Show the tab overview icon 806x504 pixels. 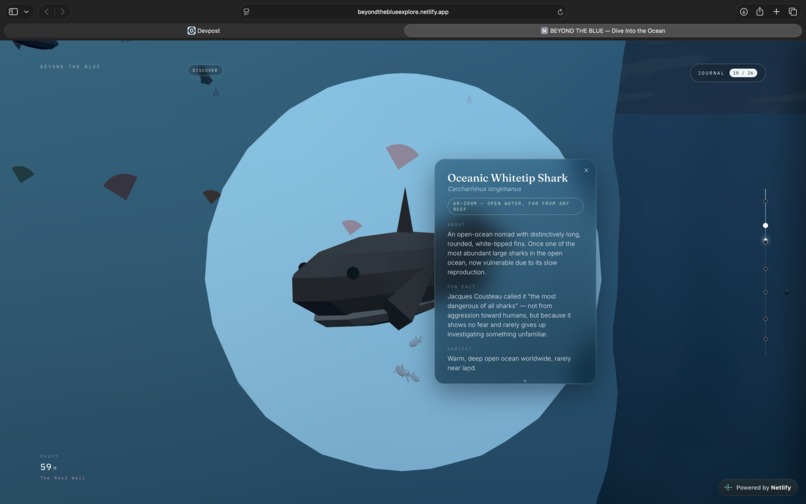pos(793,11)
